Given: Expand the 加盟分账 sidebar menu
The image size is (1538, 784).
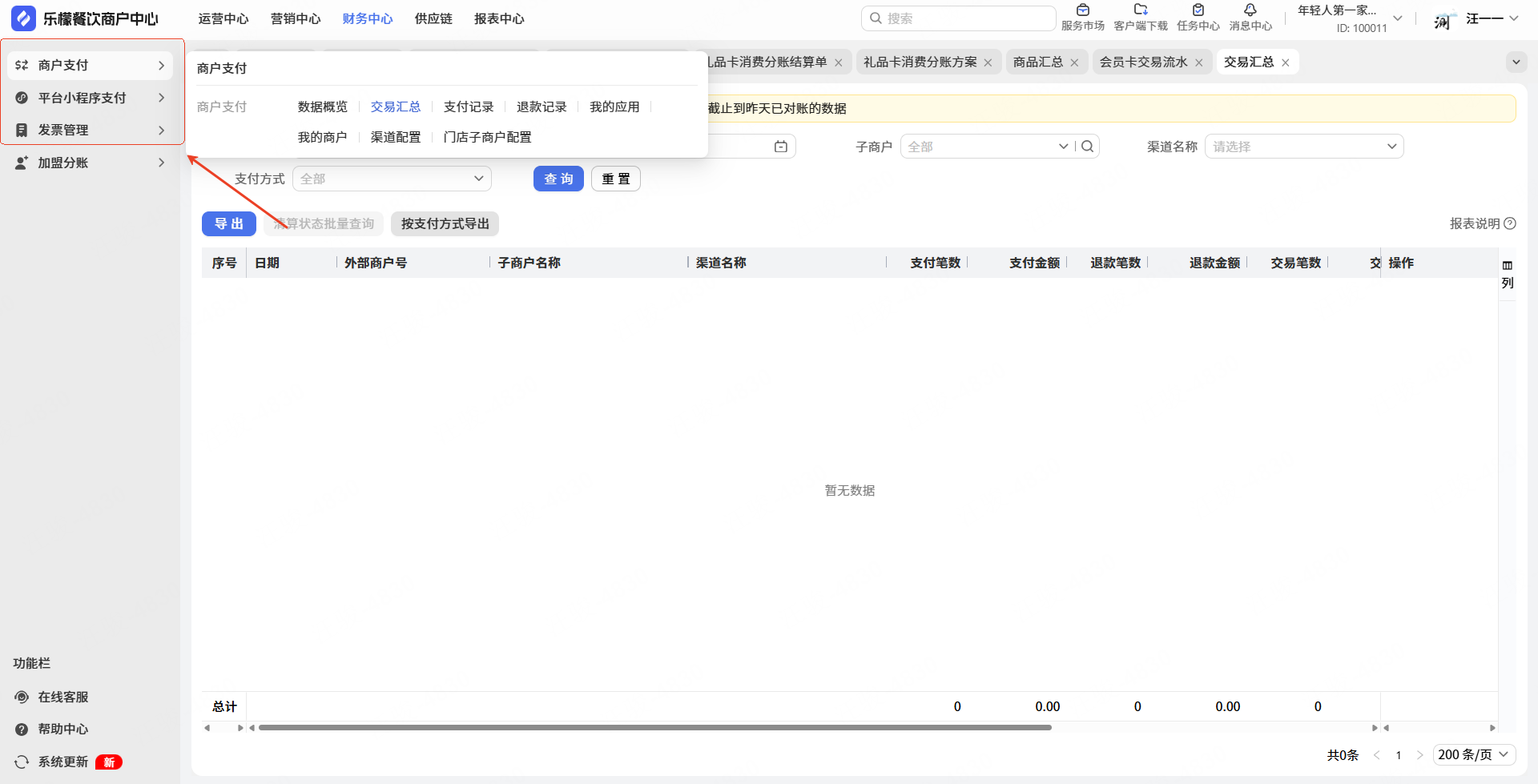Looking at the screenshot, I should tap(90, 163).
